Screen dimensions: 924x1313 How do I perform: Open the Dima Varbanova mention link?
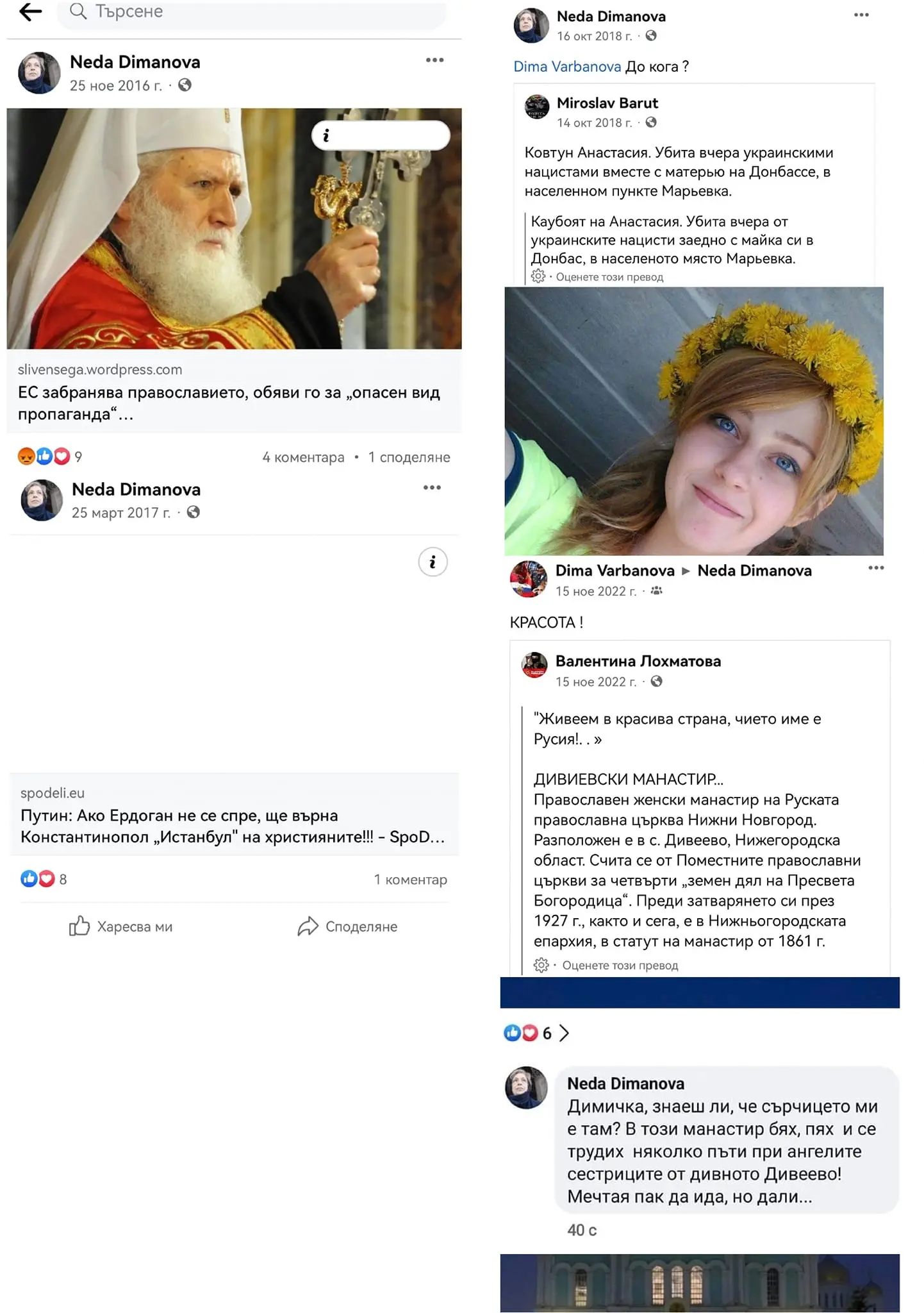tap(567, 67)
